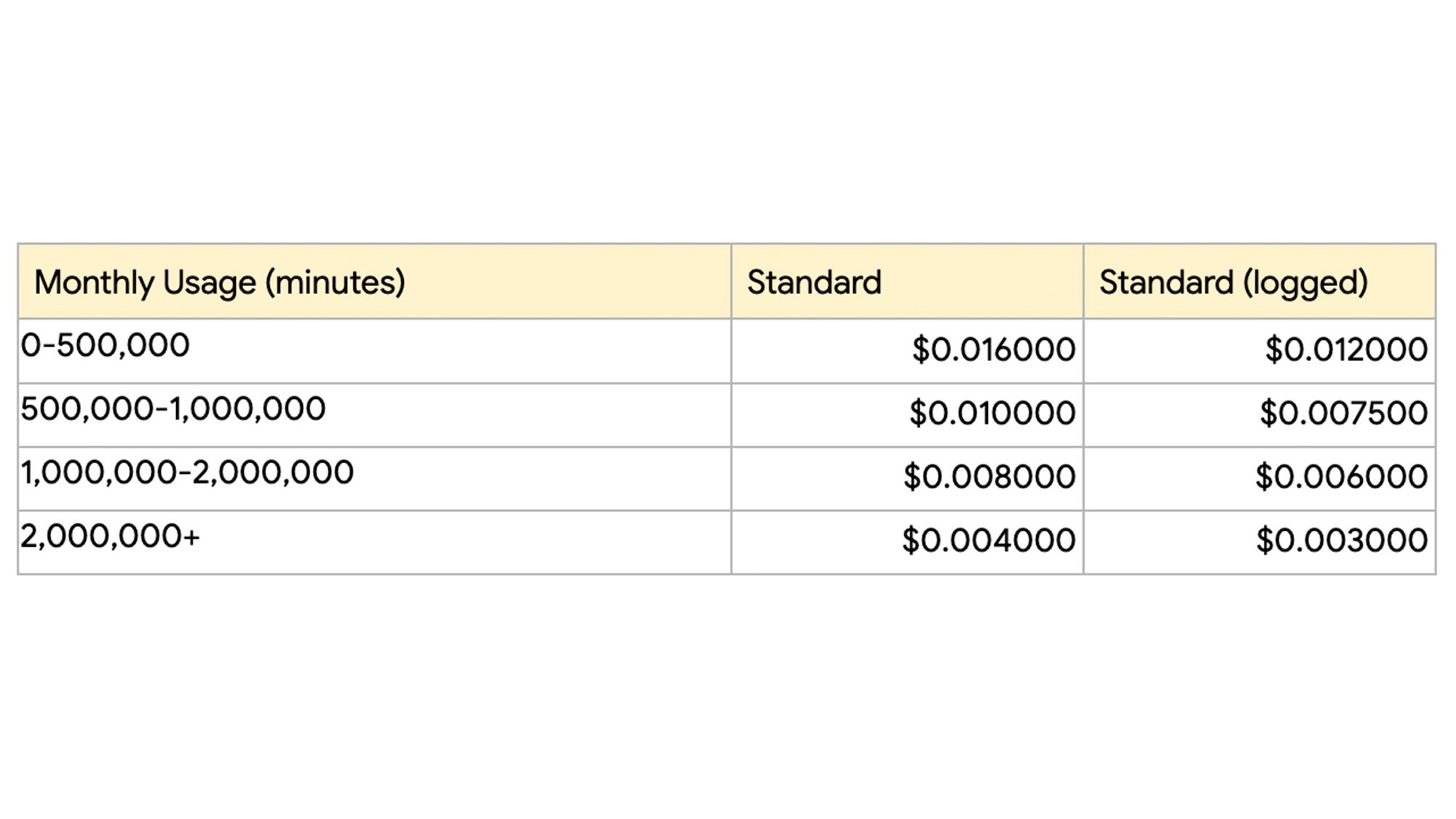1456x819 pixels.
Task: Click the word Usage in the header
Action: [210, 284]
